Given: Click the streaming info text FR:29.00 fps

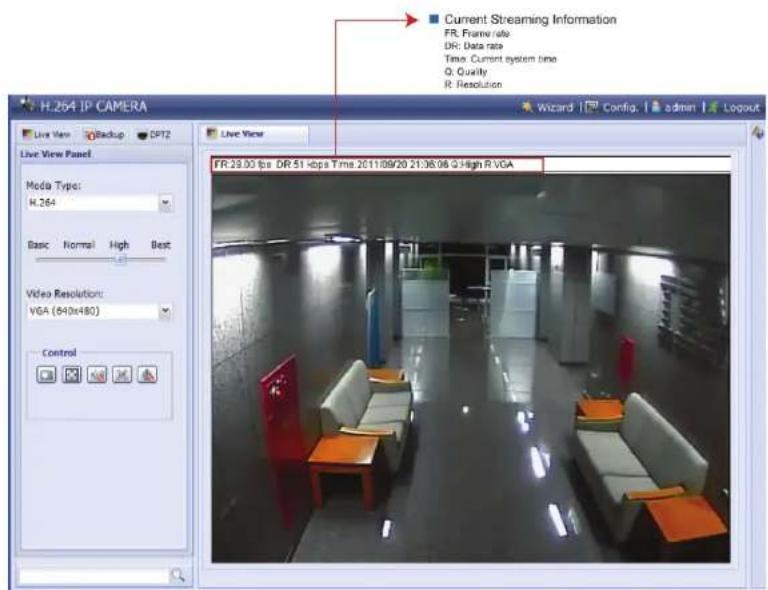Looking at the screenshot, I should pos(243,165).
